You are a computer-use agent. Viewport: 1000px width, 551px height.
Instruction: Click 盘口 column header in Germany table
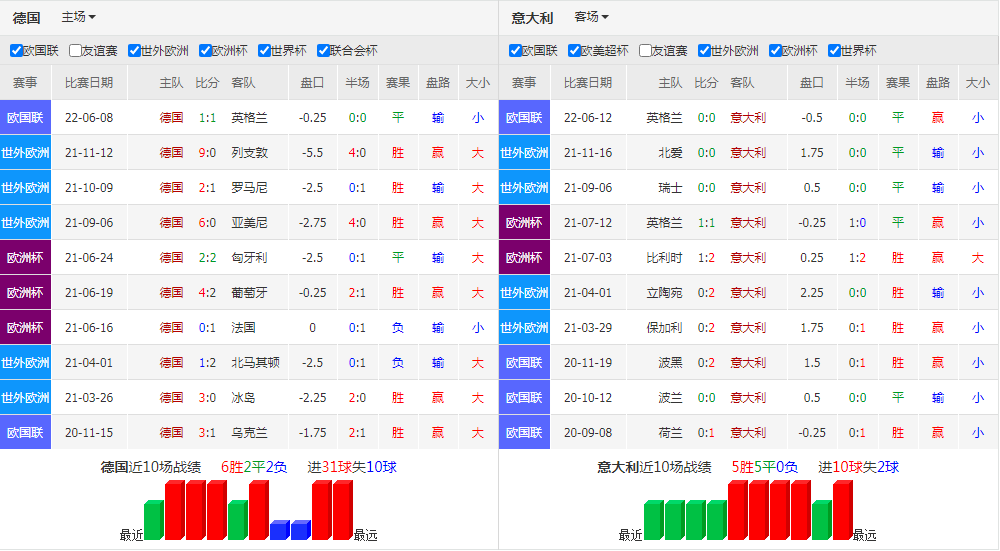[x=312, y=82]
